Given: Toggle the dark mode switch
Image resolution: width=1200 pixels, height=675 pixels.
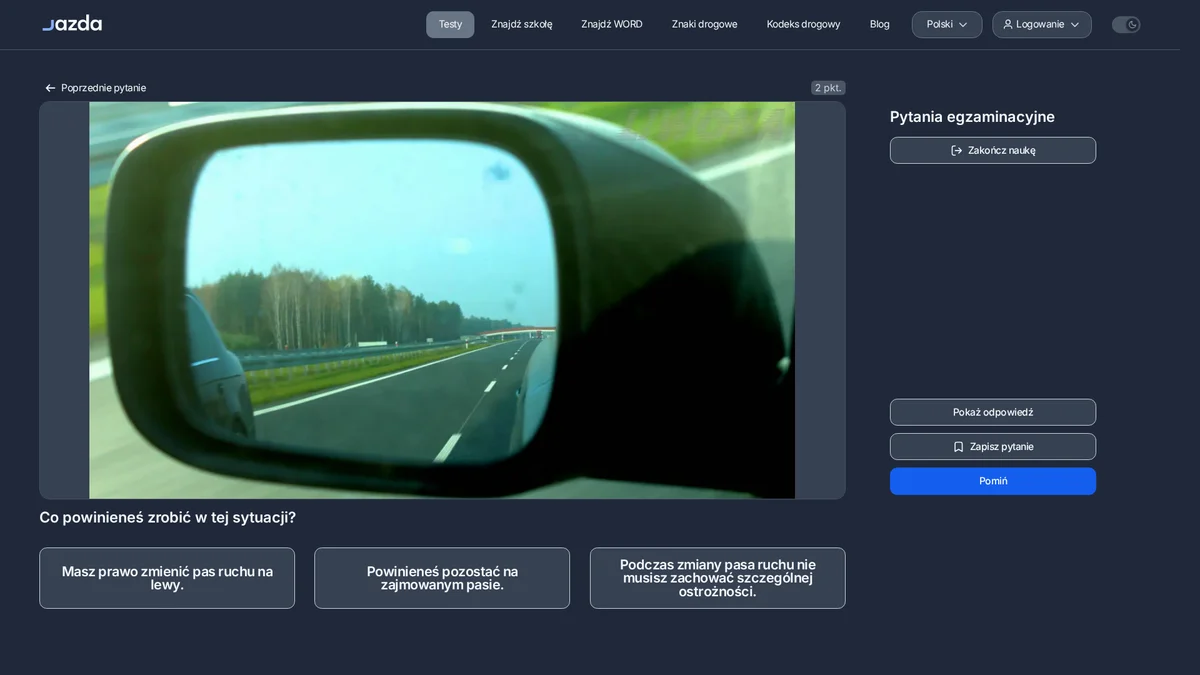Looking at the screenshot, I should (1126, 24).
